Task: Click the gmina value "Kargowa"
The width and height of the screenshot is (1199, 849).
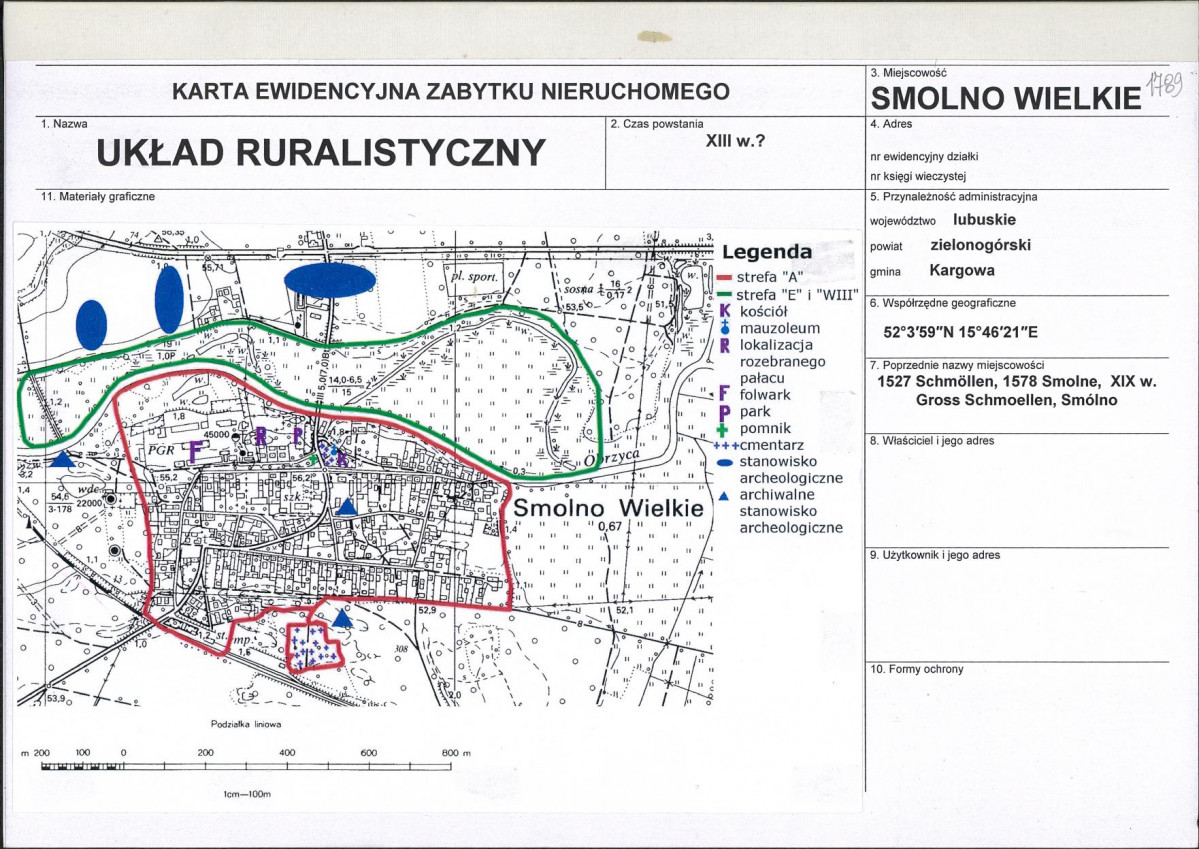Action: coord(962,270)
